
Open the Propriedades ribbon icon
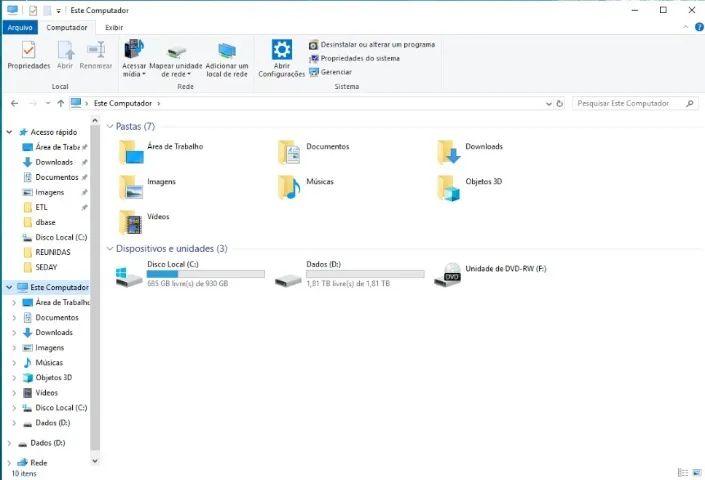[x=28, y=50]
